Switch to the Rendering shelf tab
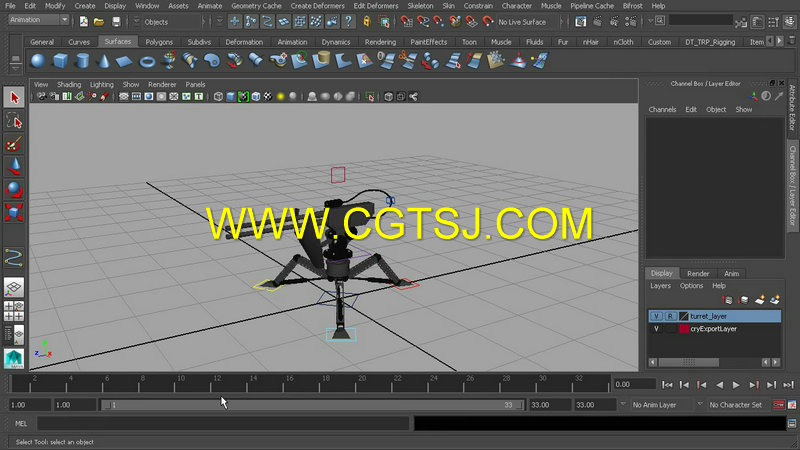The height and width of the screenshot is (450, 800). coord(380,42)
